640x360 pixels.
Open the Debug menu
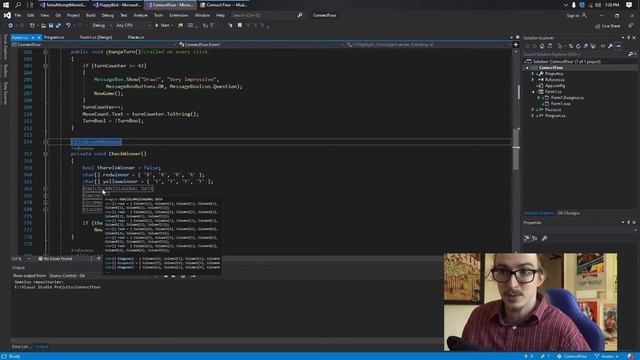point(108,15)
